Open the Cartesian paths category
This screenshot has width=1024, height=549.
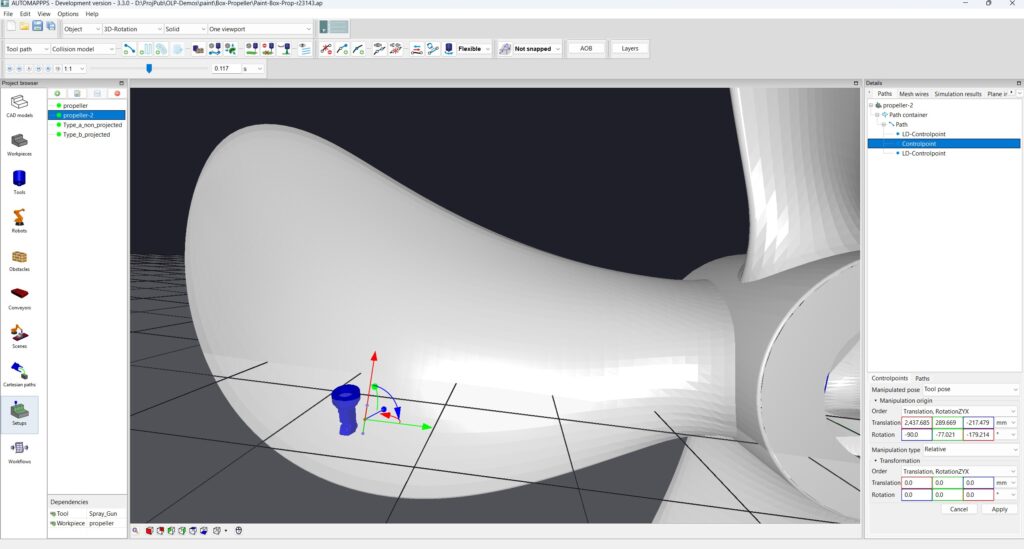point(19,375)
